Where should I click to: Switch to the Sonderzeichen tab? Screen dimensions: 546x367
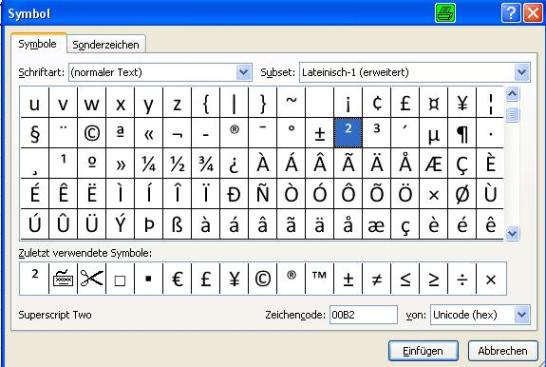click(x=106, y=45)
